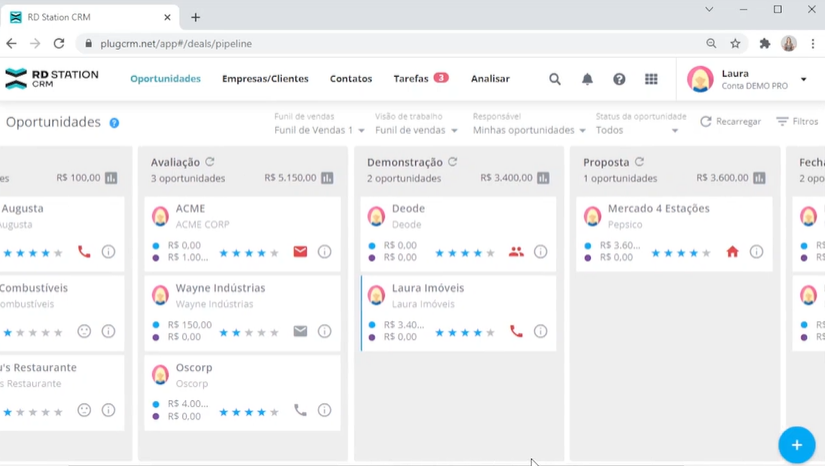Bookmark page with star icon

(735, 44)
